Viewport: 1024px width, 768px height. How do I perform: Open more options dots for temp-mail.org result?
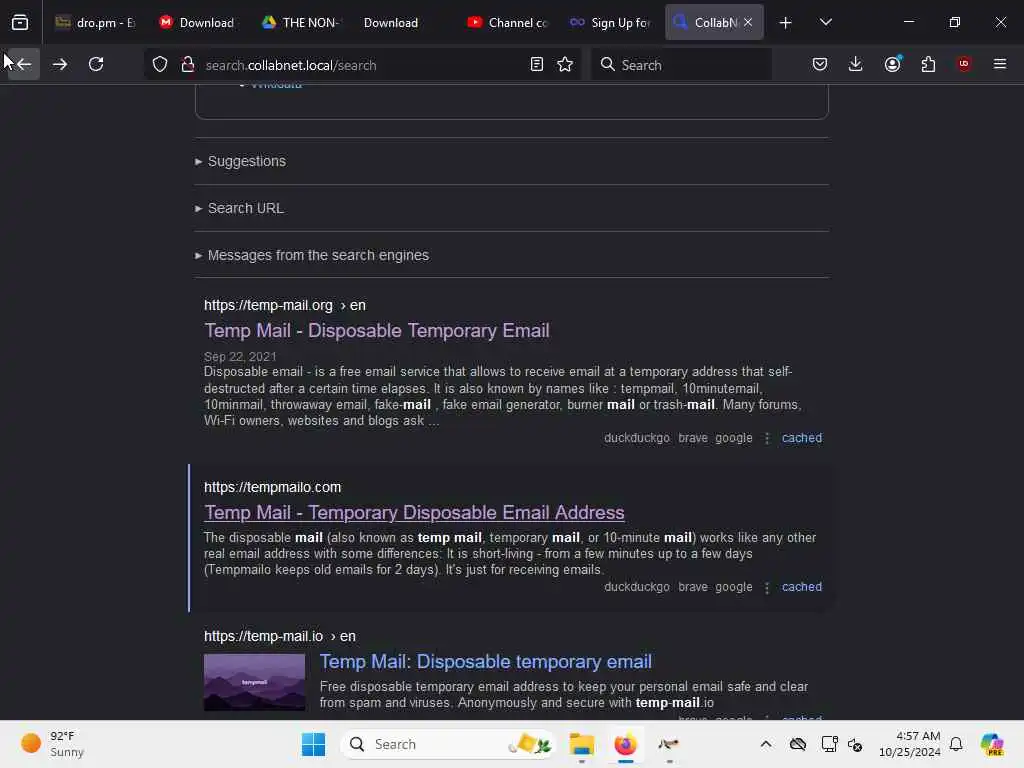tap(767, 438)
